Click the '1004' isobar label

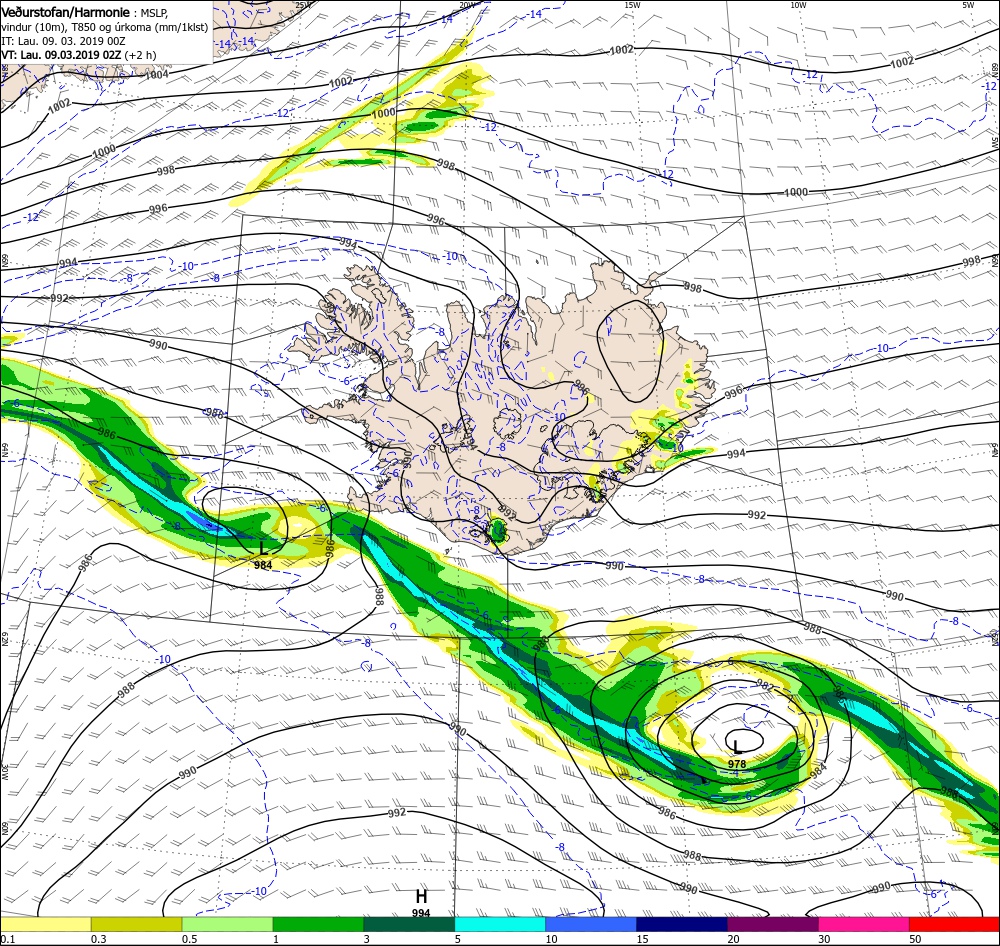156,75
